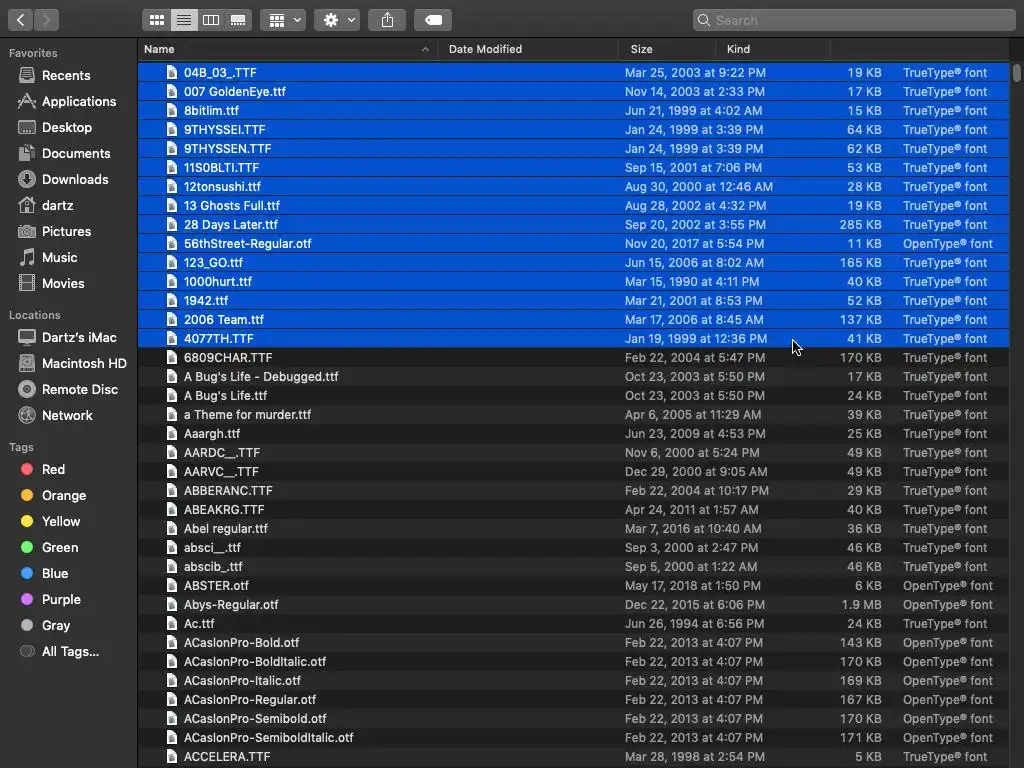Switch to column view
The image size is (1024, 768).
coord(211,20)
